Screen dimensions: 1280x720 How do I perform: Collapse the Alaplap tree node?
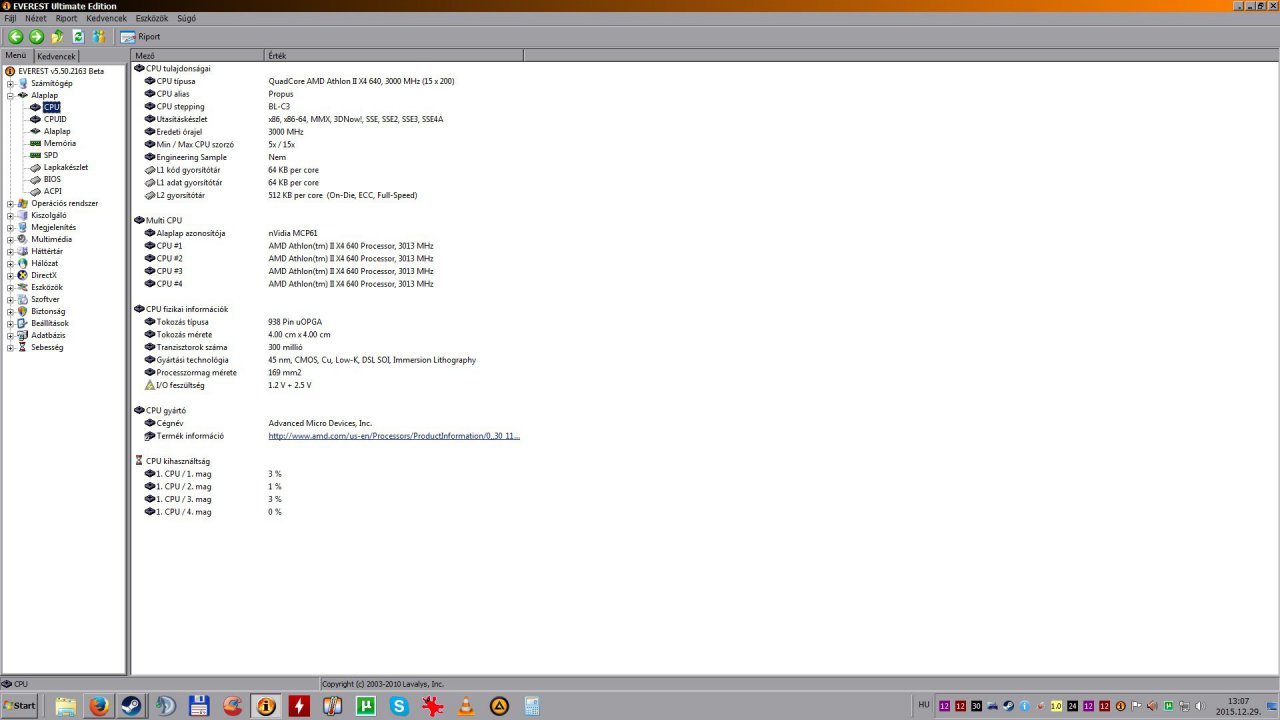(x=10, y=95)
